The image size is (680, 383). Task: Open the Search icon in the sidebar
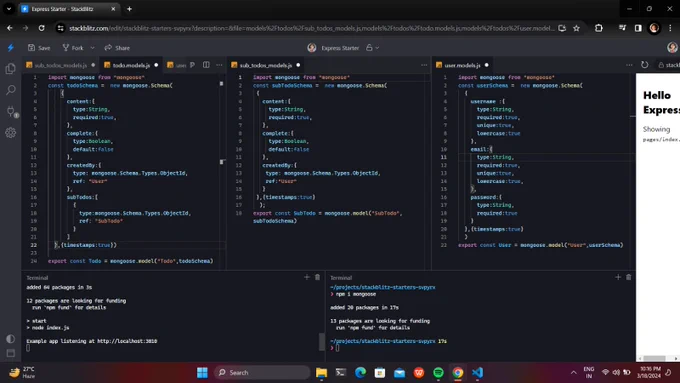pyautogui.click(x=10, y=90)
